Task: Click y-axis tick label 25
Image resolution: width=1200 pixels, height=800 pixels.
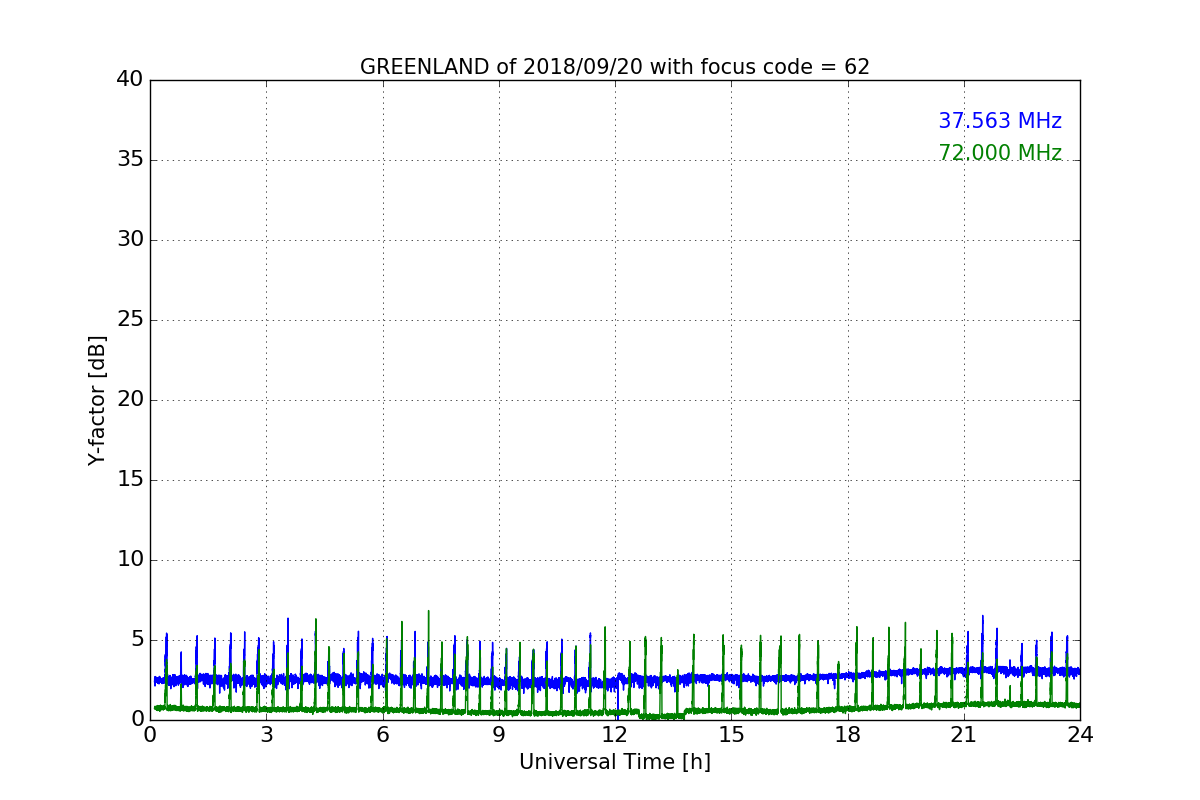Action: [x=130, y=320]
